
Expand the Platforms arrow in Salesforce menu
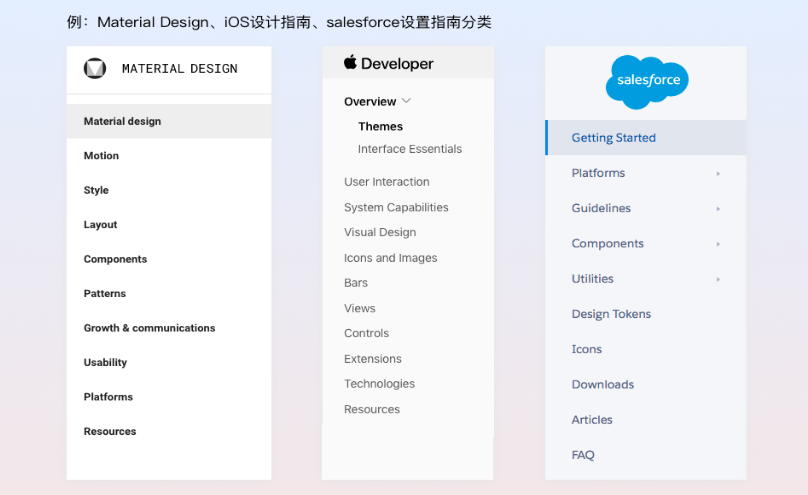pos(718,174)
